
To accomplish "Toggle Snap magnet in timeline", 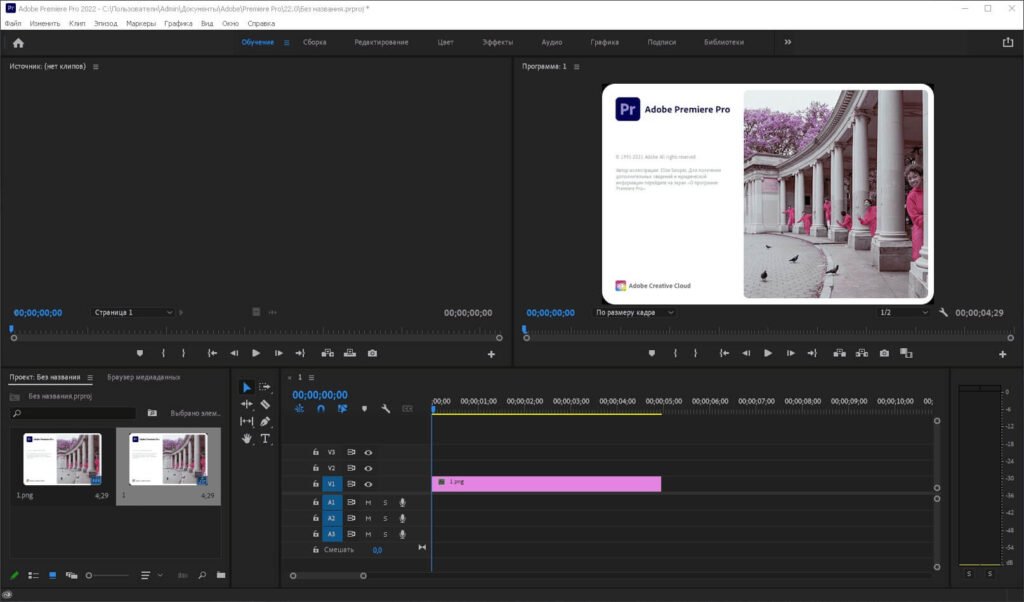I will pos(321,409).
